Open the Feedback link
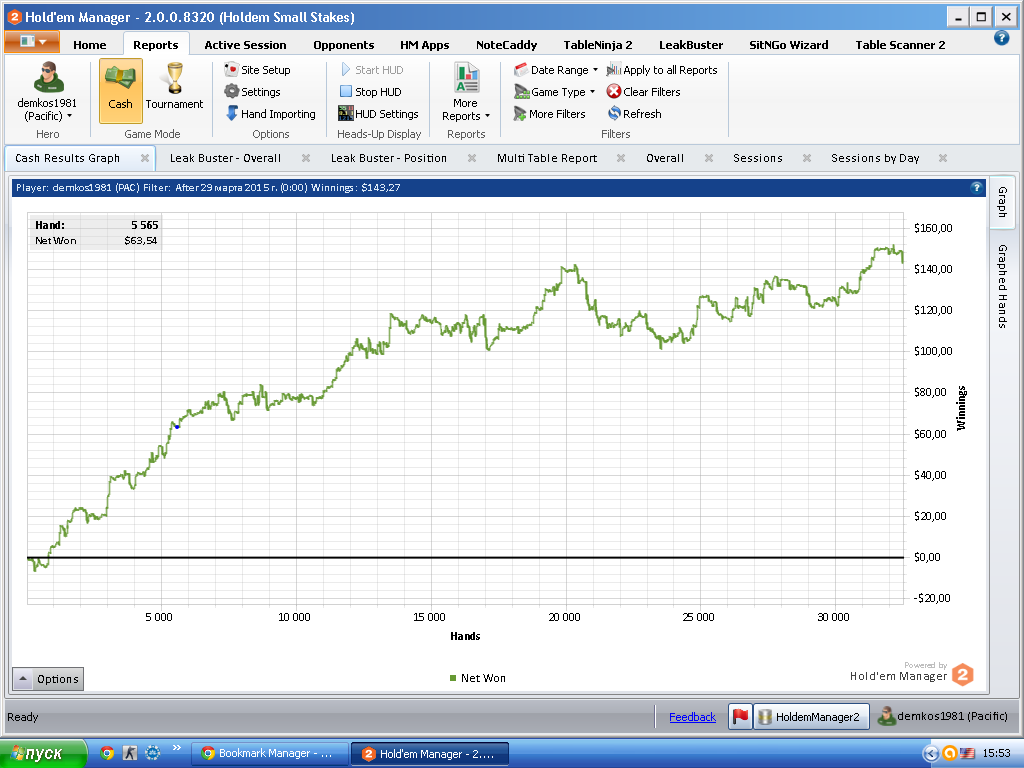The width and height of the screenshot is (1024, 768). pos(692,717)
